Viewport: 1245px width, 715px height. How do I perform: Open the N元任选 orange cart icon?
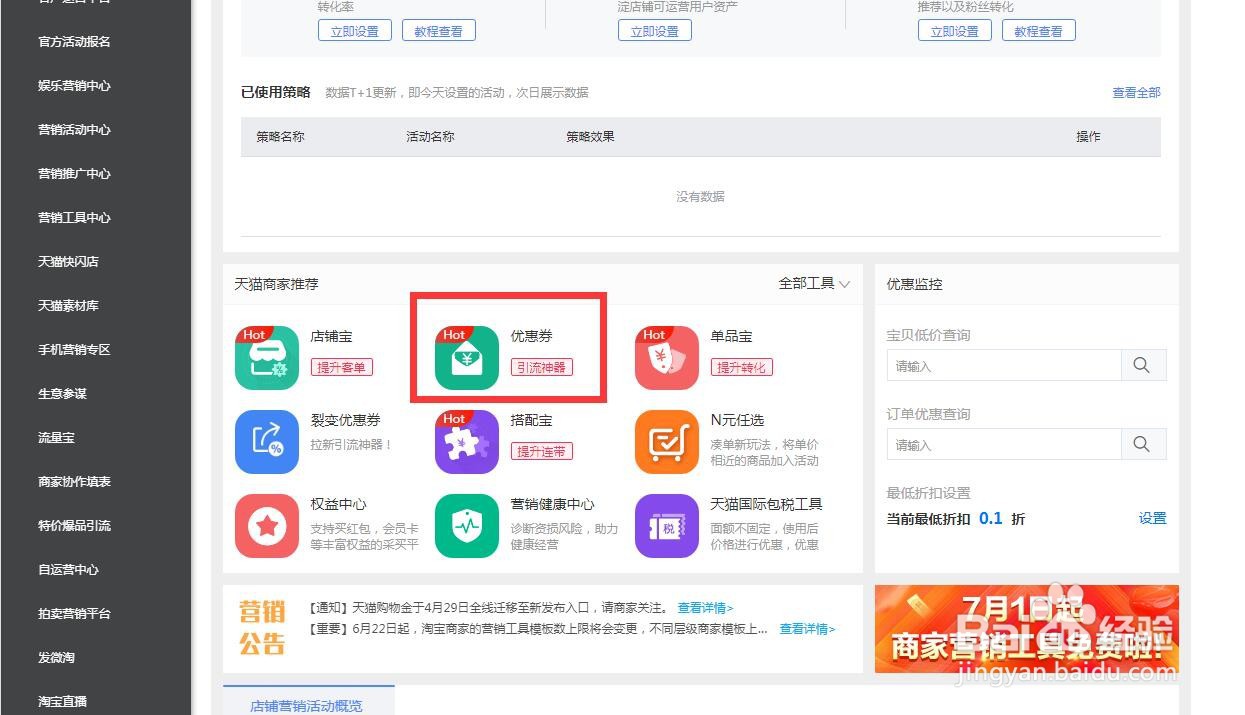pos(667,442)
